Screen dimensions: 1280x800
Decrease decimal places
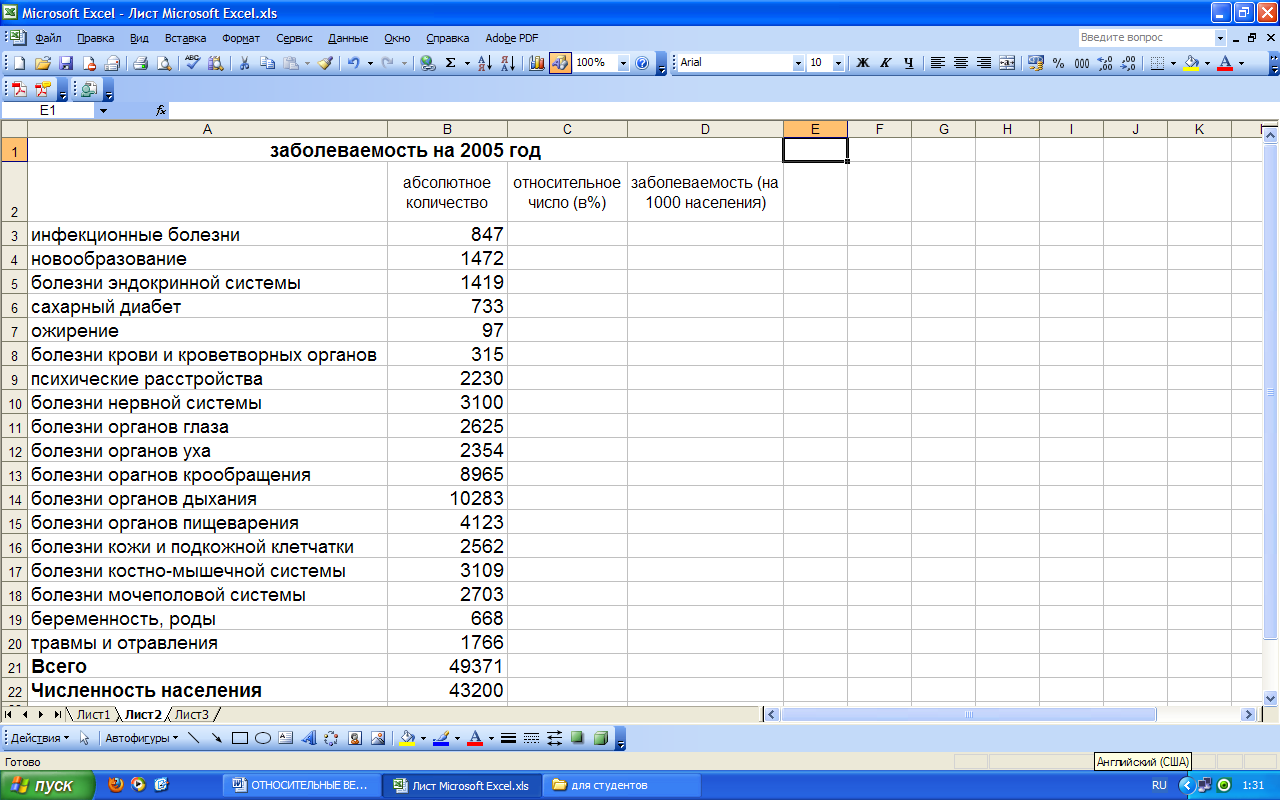[x=1128, y=63]
